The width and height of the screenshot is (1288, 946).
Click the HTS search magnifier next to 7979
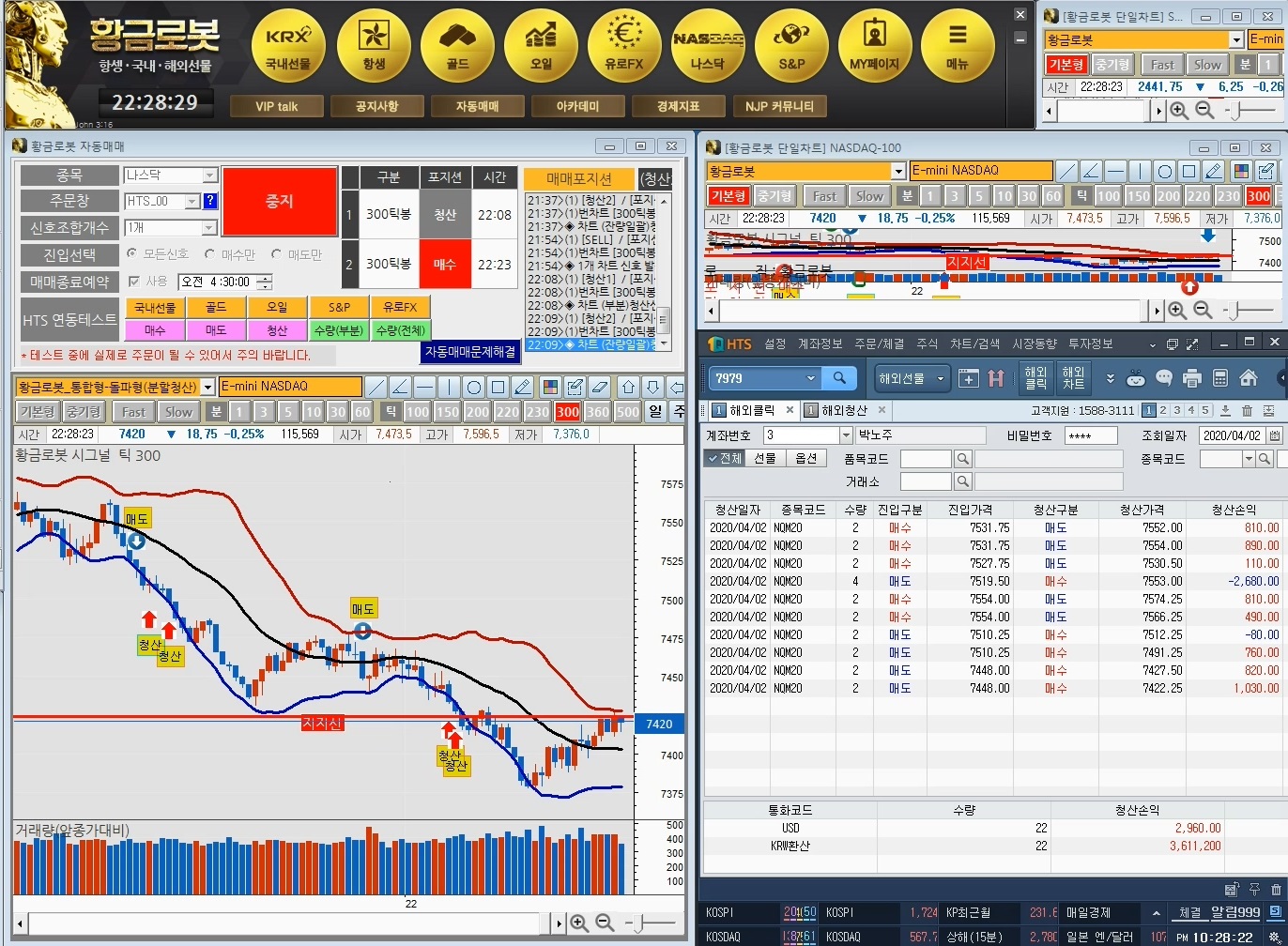[838, 378]
